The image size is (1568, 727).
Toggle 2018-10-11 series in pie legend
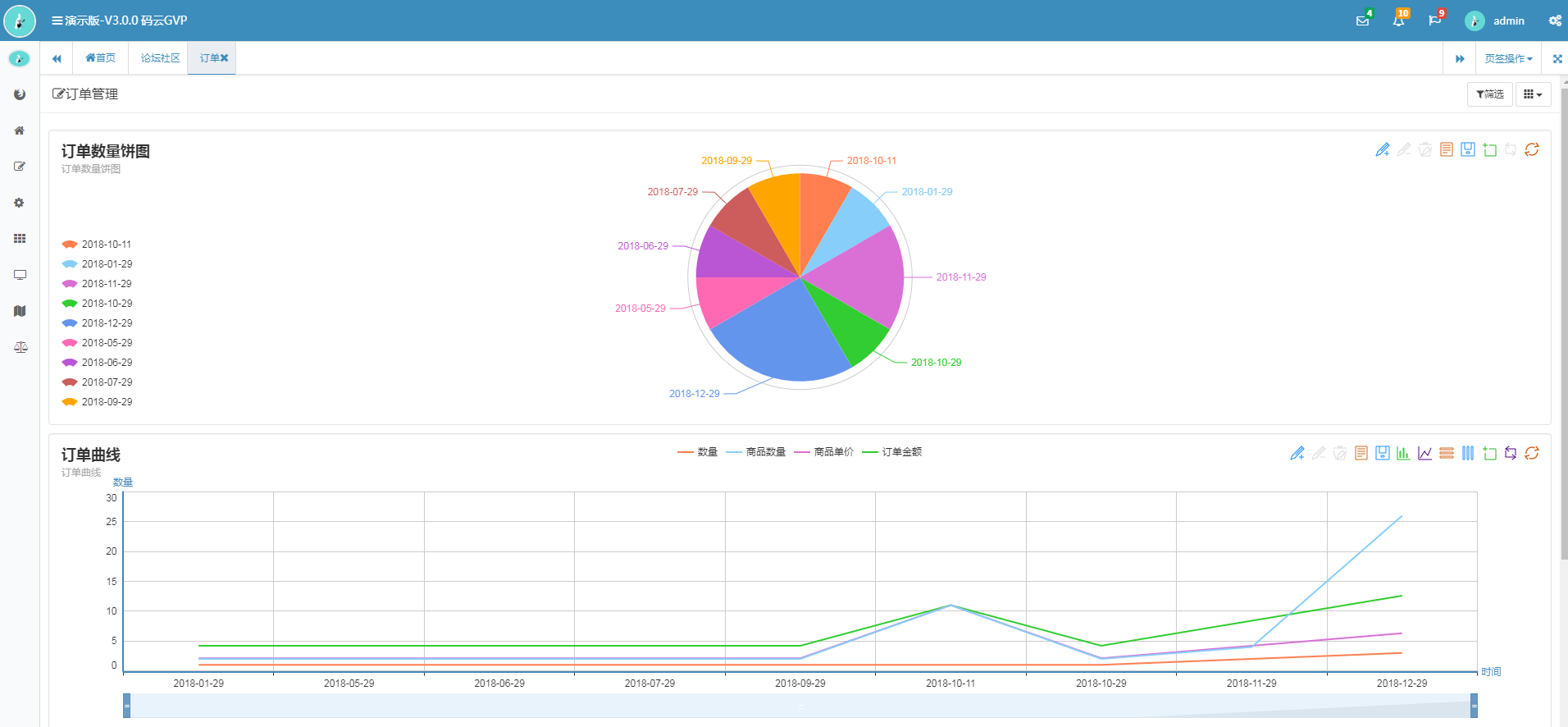(x=97, y=245)
